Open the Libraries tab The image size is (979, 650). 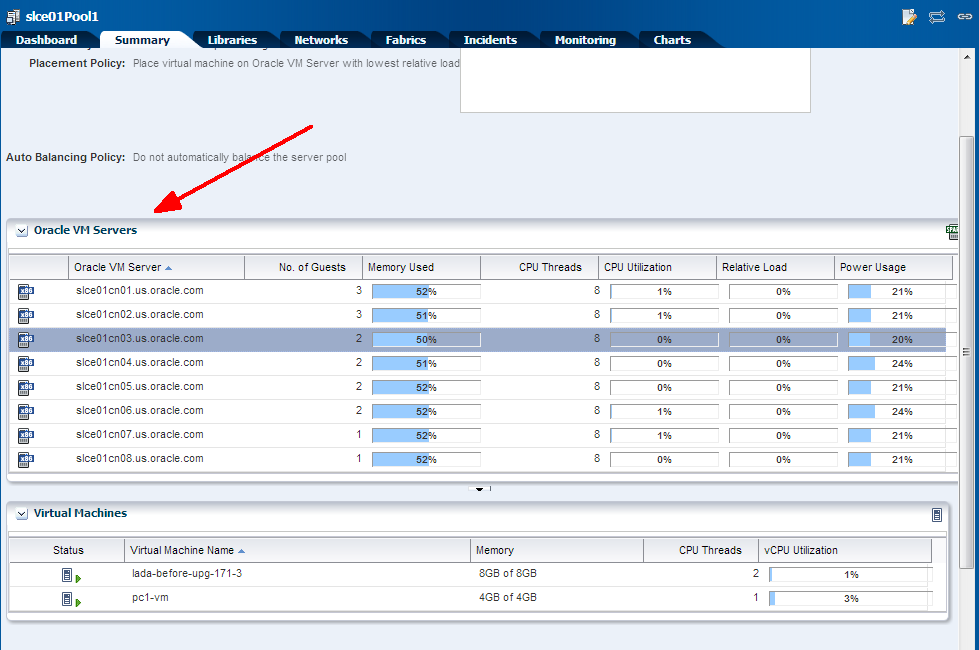[x=232, y=40]
